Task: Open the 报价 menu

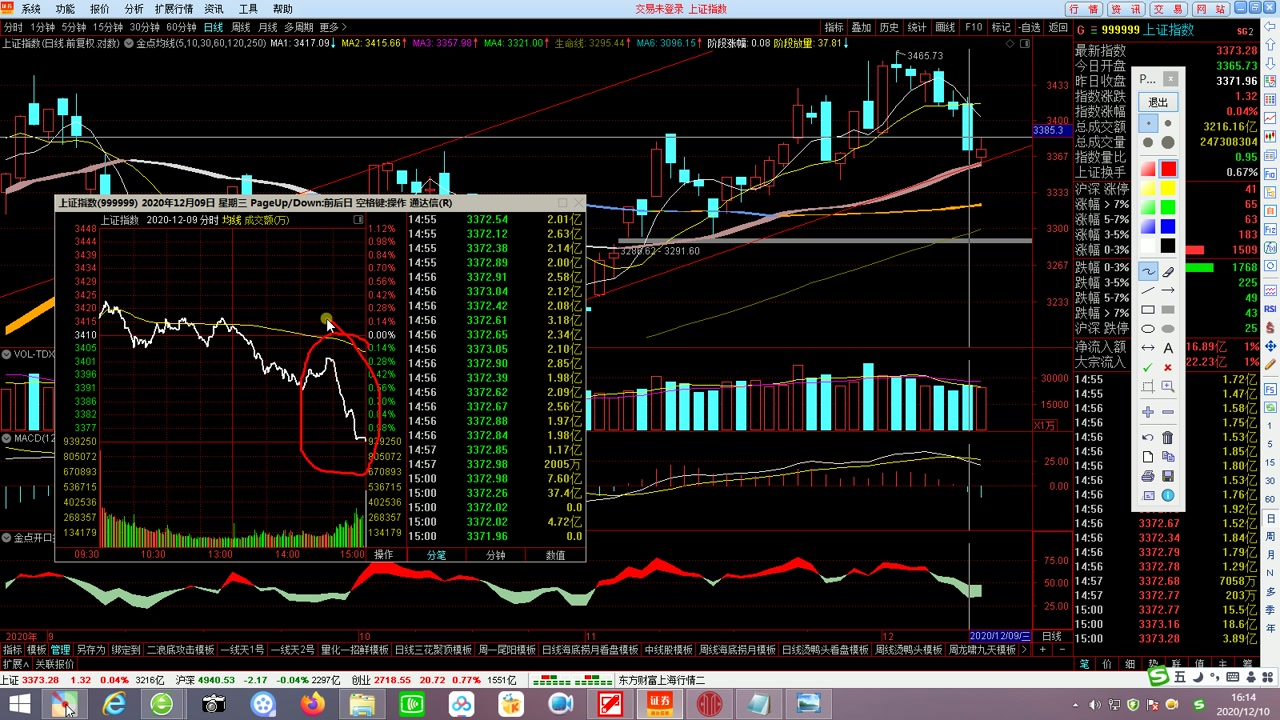Action: pyautogui.click(x=100, y=9)
